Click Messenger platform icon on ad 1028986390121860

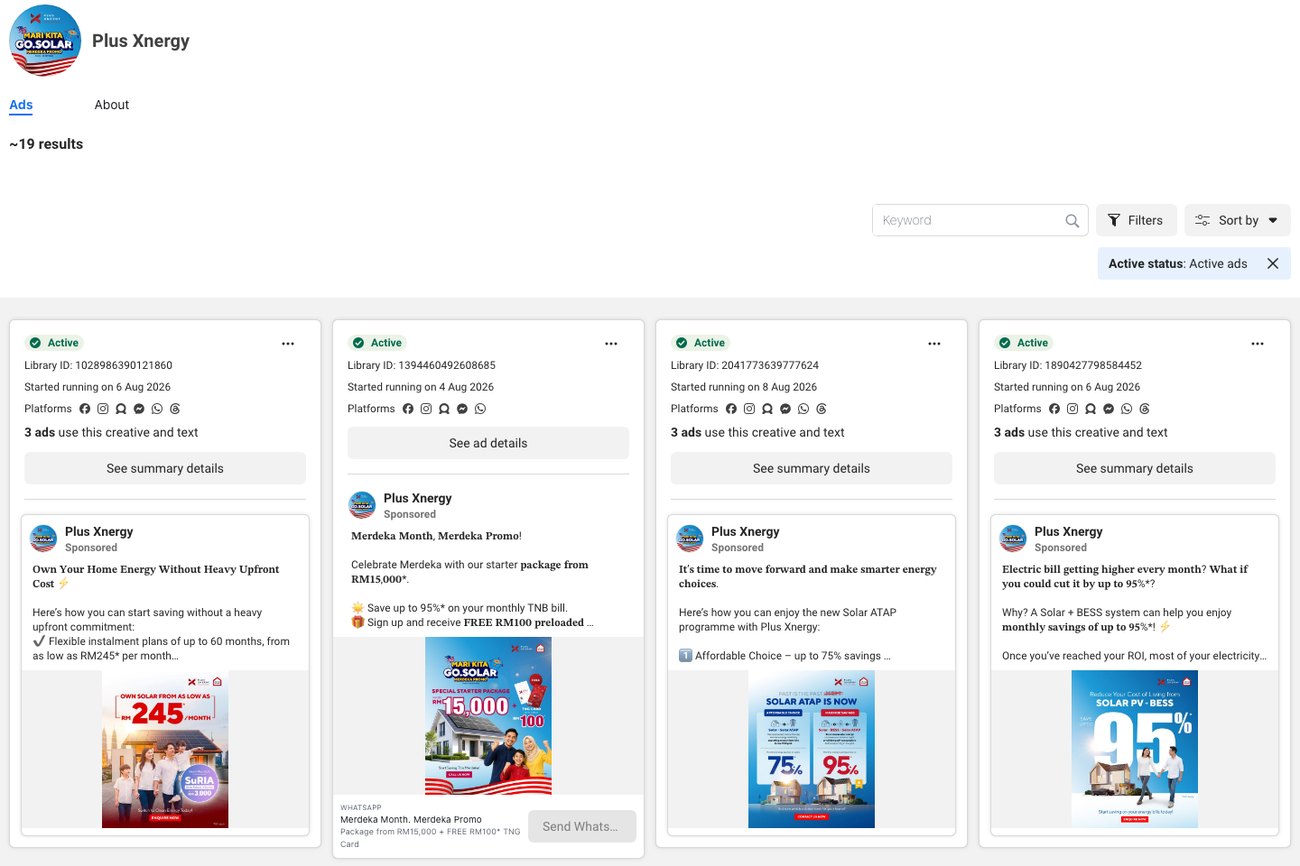(x=139, y=409)
